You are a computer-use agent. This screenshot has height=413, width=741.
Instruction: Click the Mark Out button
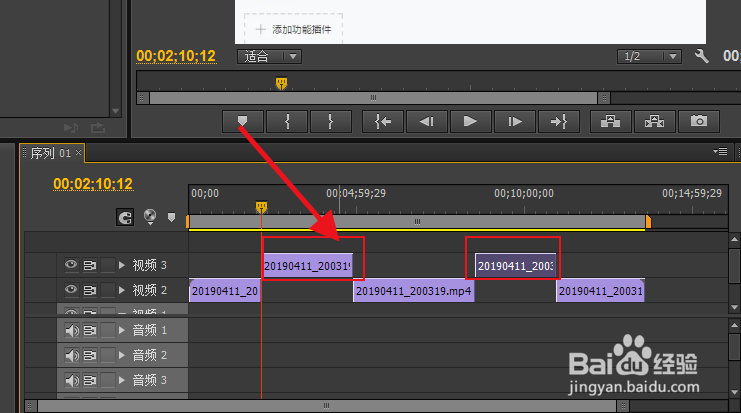[331, 121]
